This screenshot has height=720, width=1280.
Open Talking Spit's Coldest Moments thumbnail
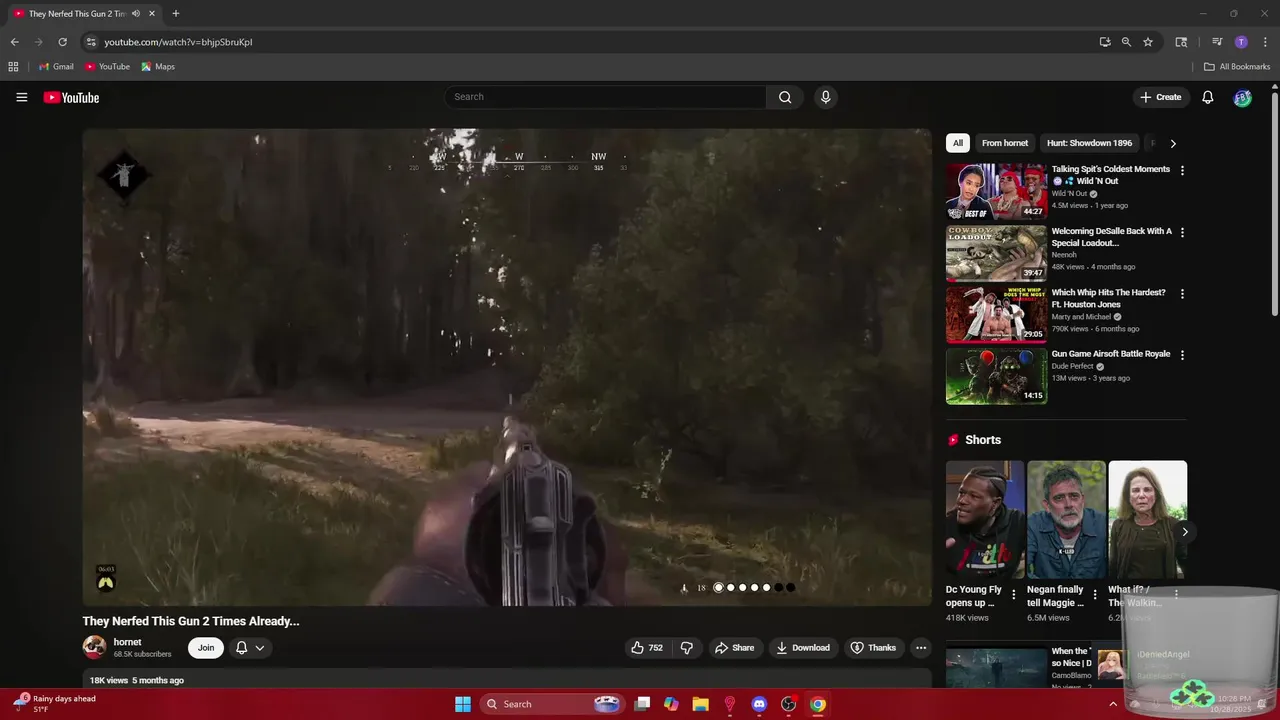tap(997, 192)
